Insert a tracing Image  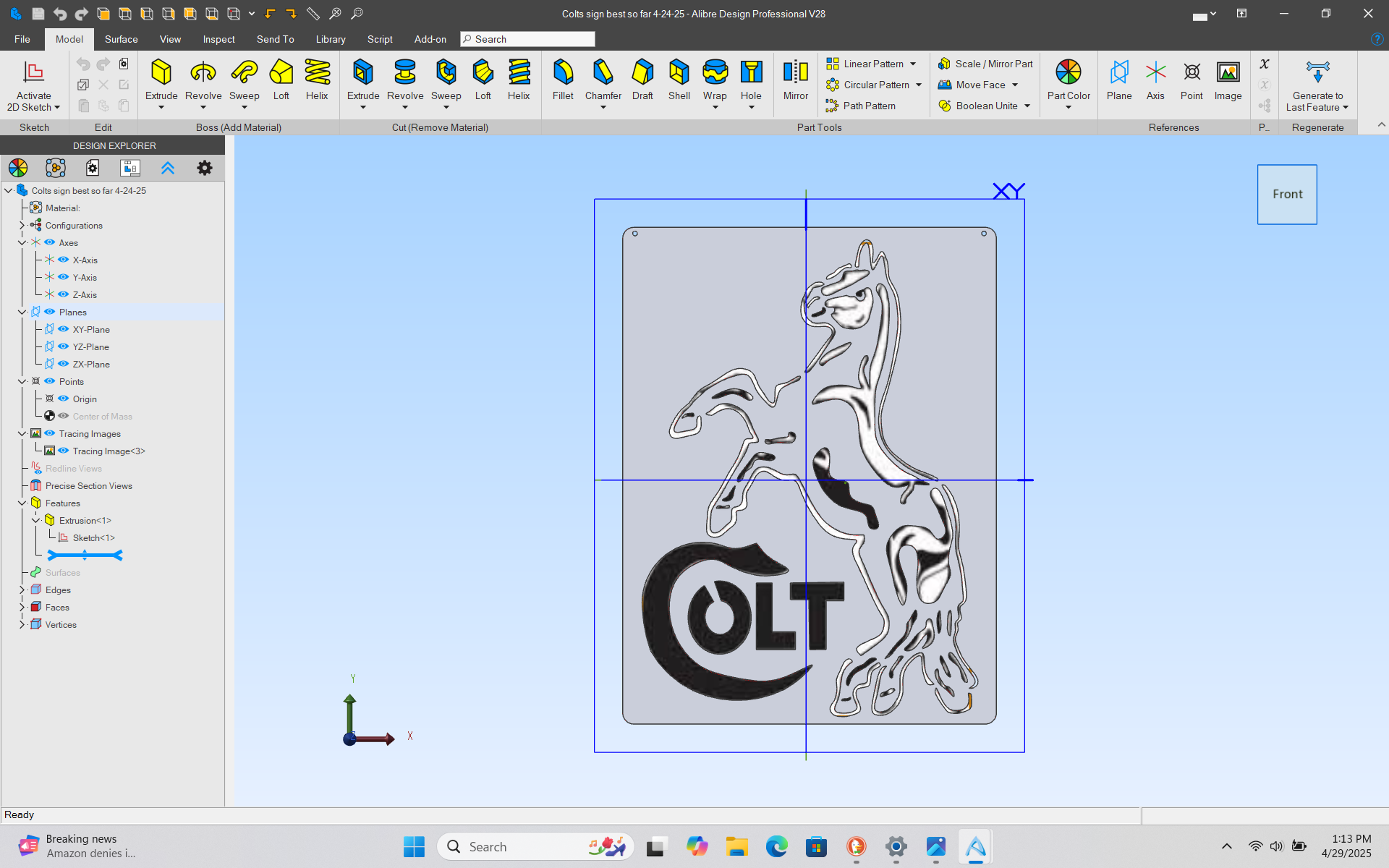coord(1228,80)
